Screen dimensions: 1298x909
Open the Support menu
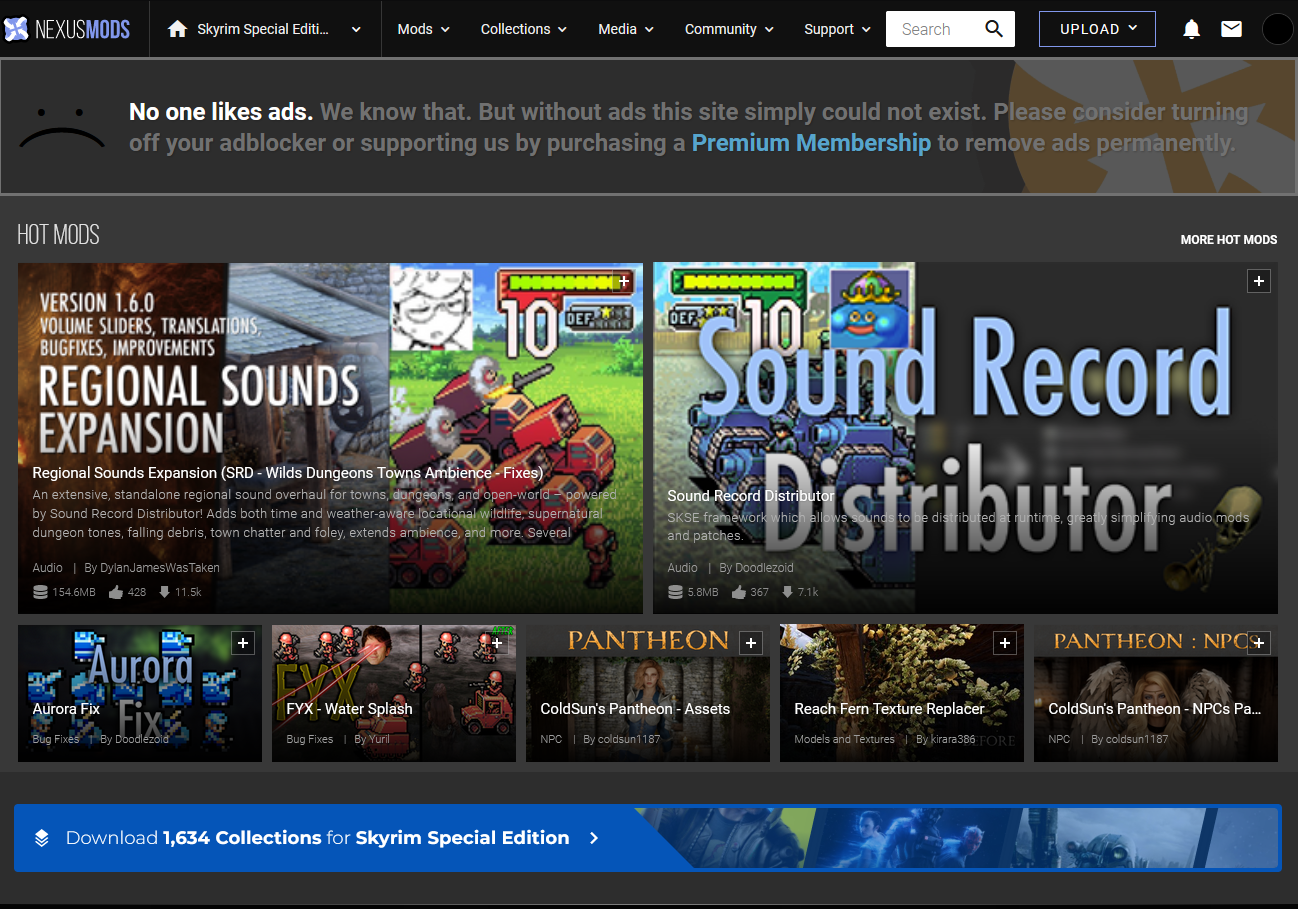(837, 29)
